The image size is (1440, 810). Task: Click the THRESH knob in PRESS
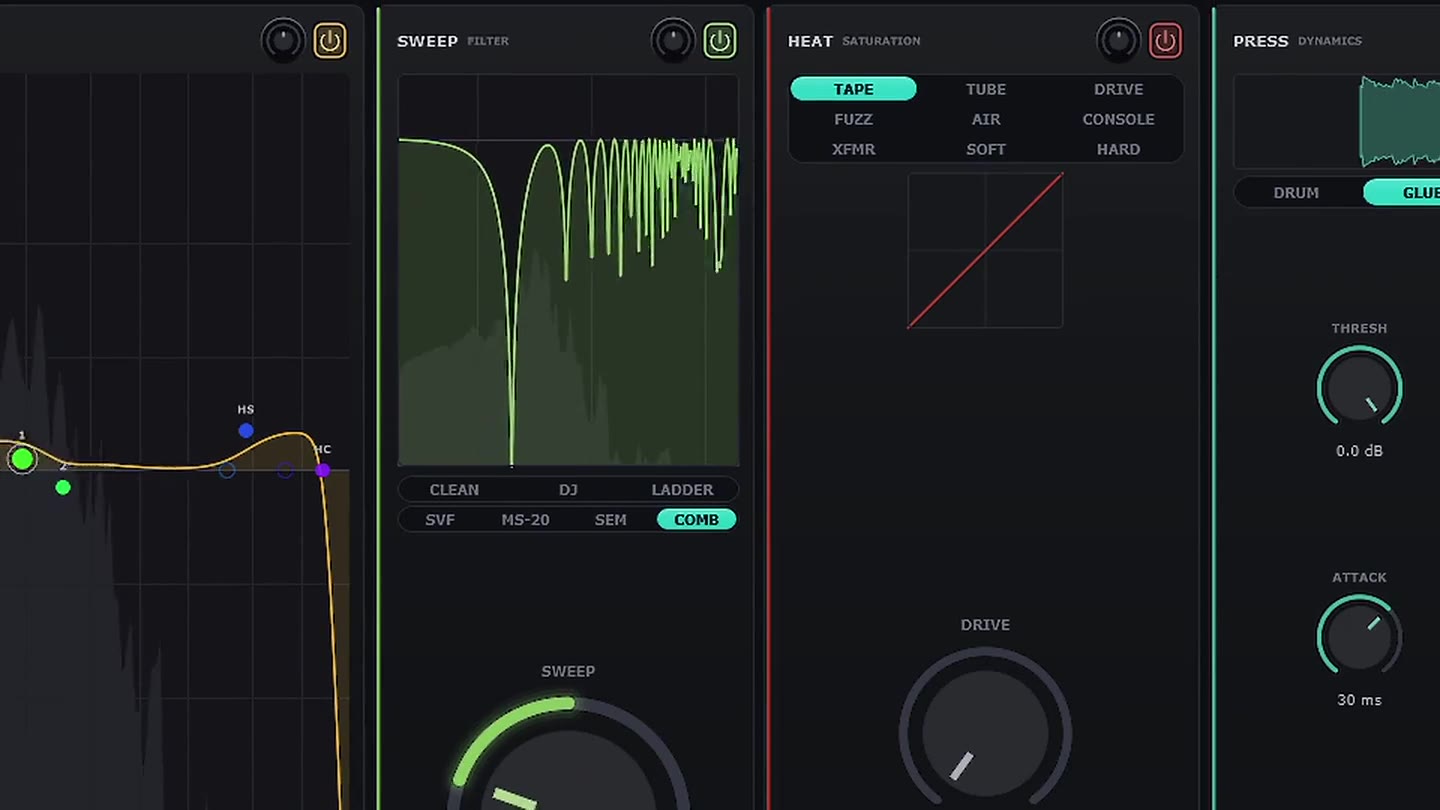coord(1359,388)
